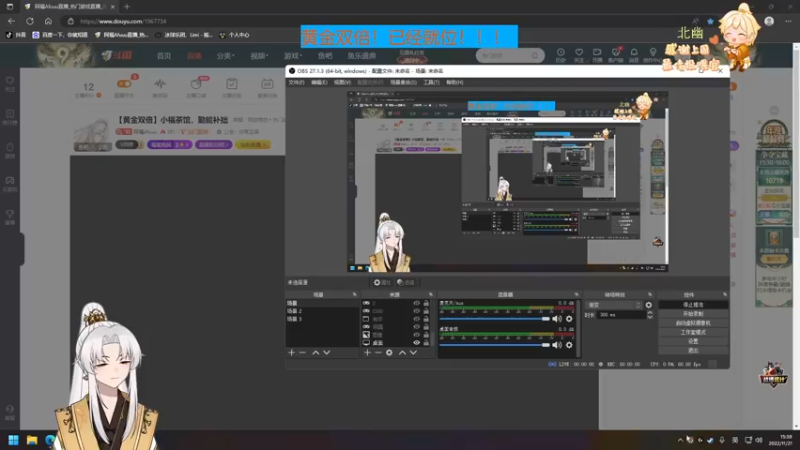
Task: Select 场景 2 in the scenes list
Action: click(x=322, y=311)
